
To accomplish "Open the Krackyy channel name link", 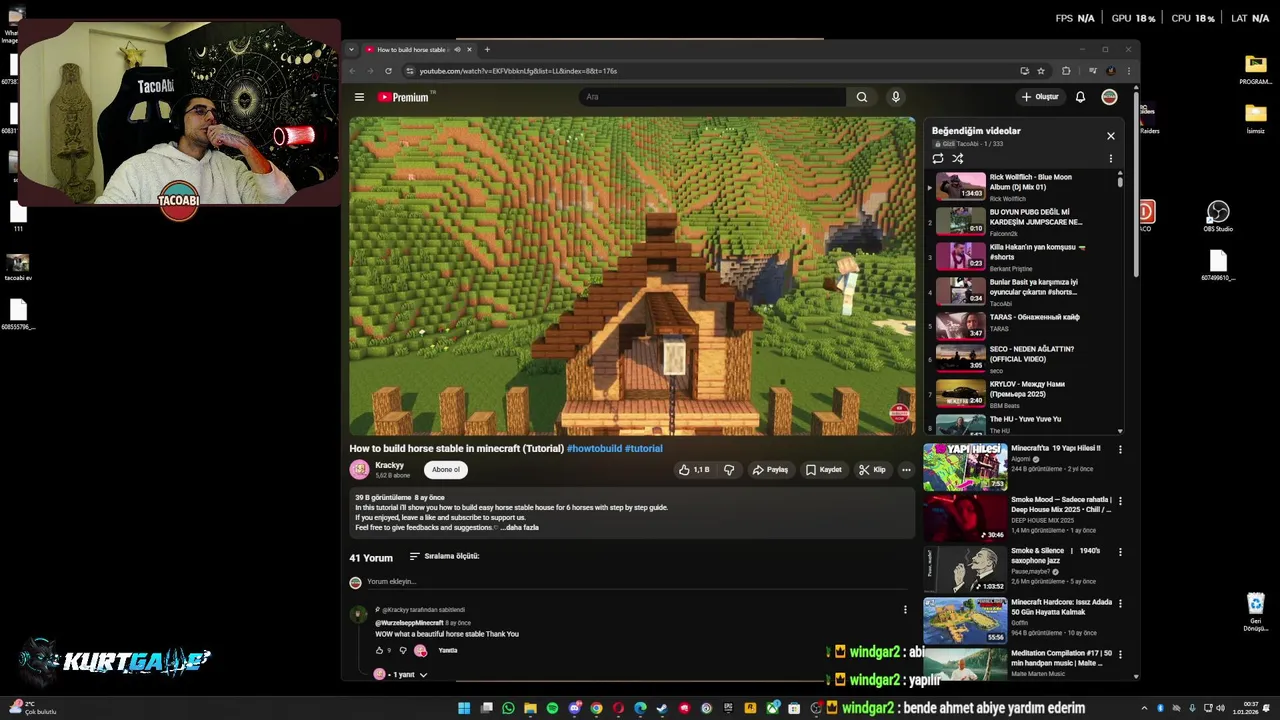I will pos(389,465).
